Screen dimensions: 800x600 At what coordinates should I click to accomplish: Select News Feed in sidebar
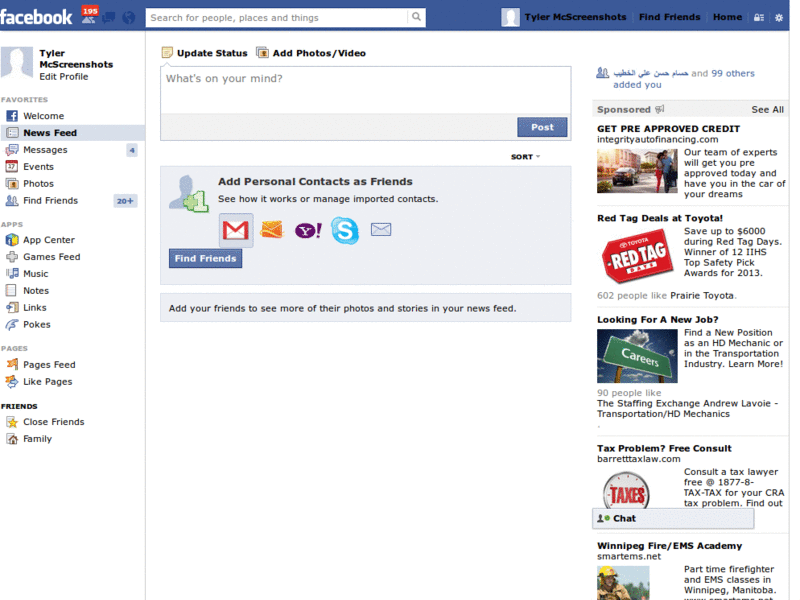(x=72, y=133)
